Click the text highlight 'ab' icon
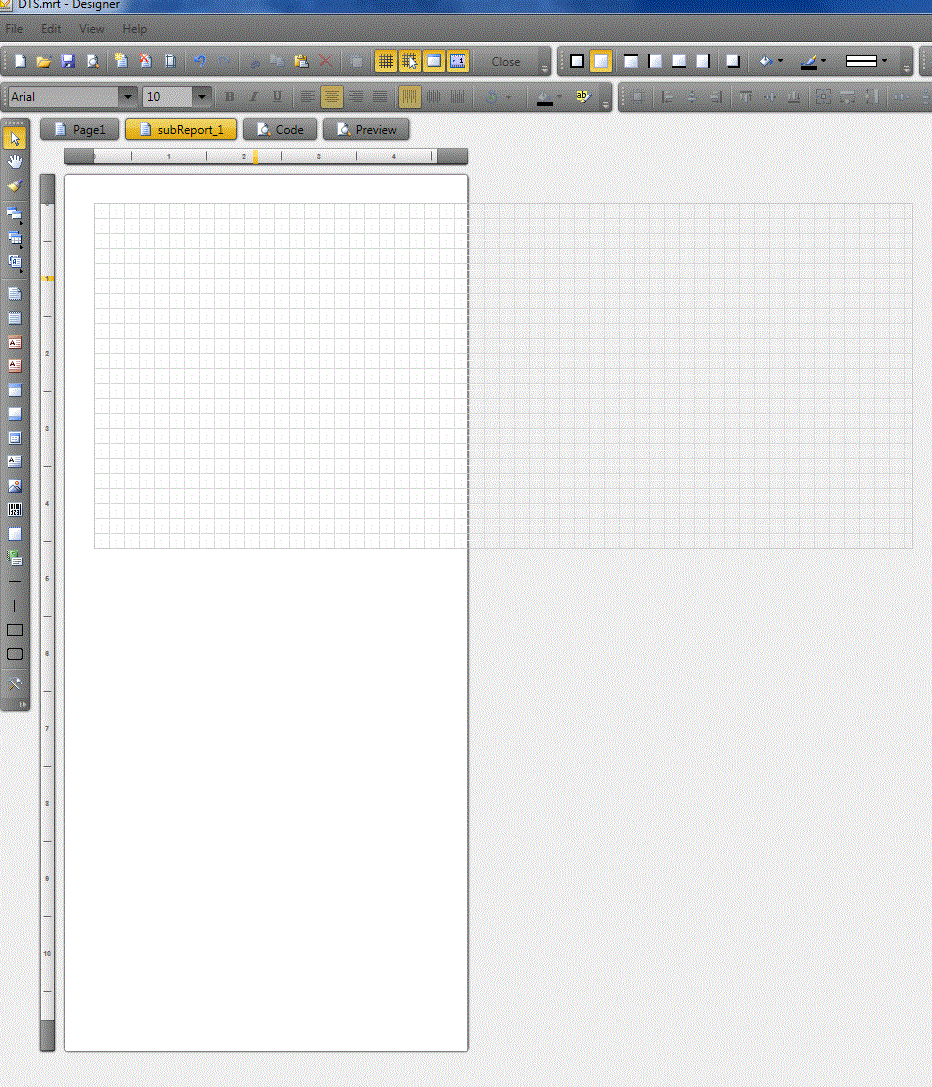This screenshot has width=932, height=1087. [x=582, y=96]
